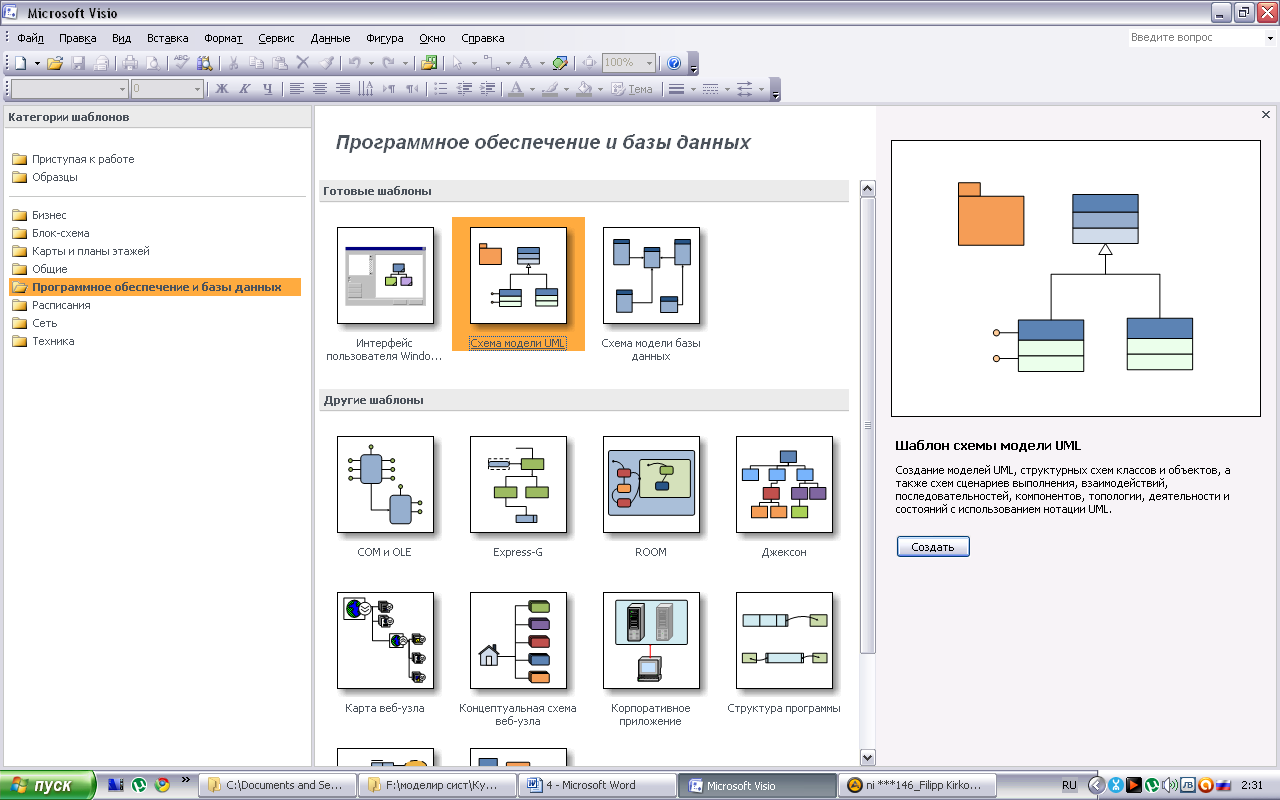
Task: Open the Формат menu
Action: 223,38
